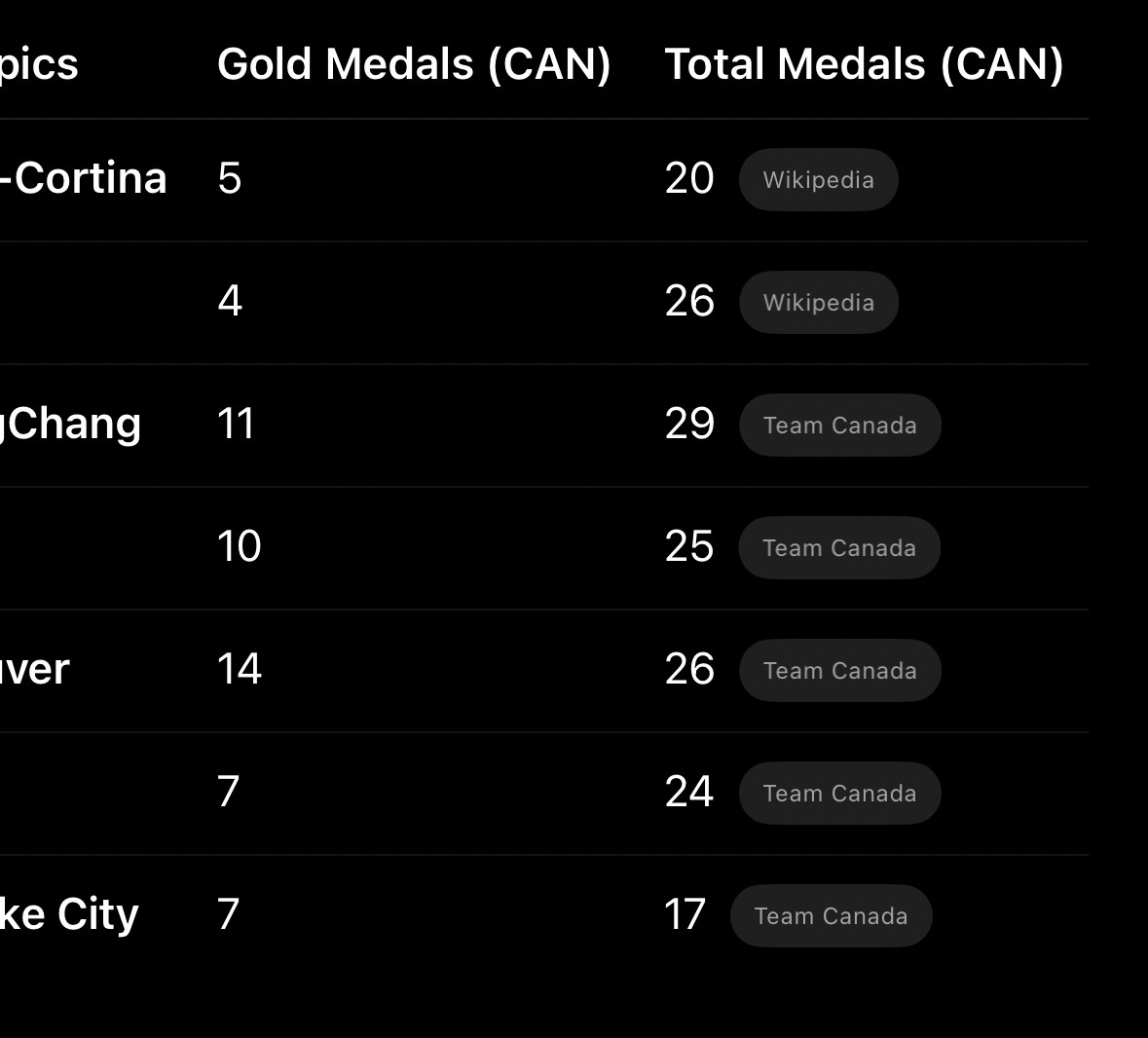Screen dimensions: 1148x1038
Task: Click gold medal value 14 in Vancouver row
Action: 240,669
